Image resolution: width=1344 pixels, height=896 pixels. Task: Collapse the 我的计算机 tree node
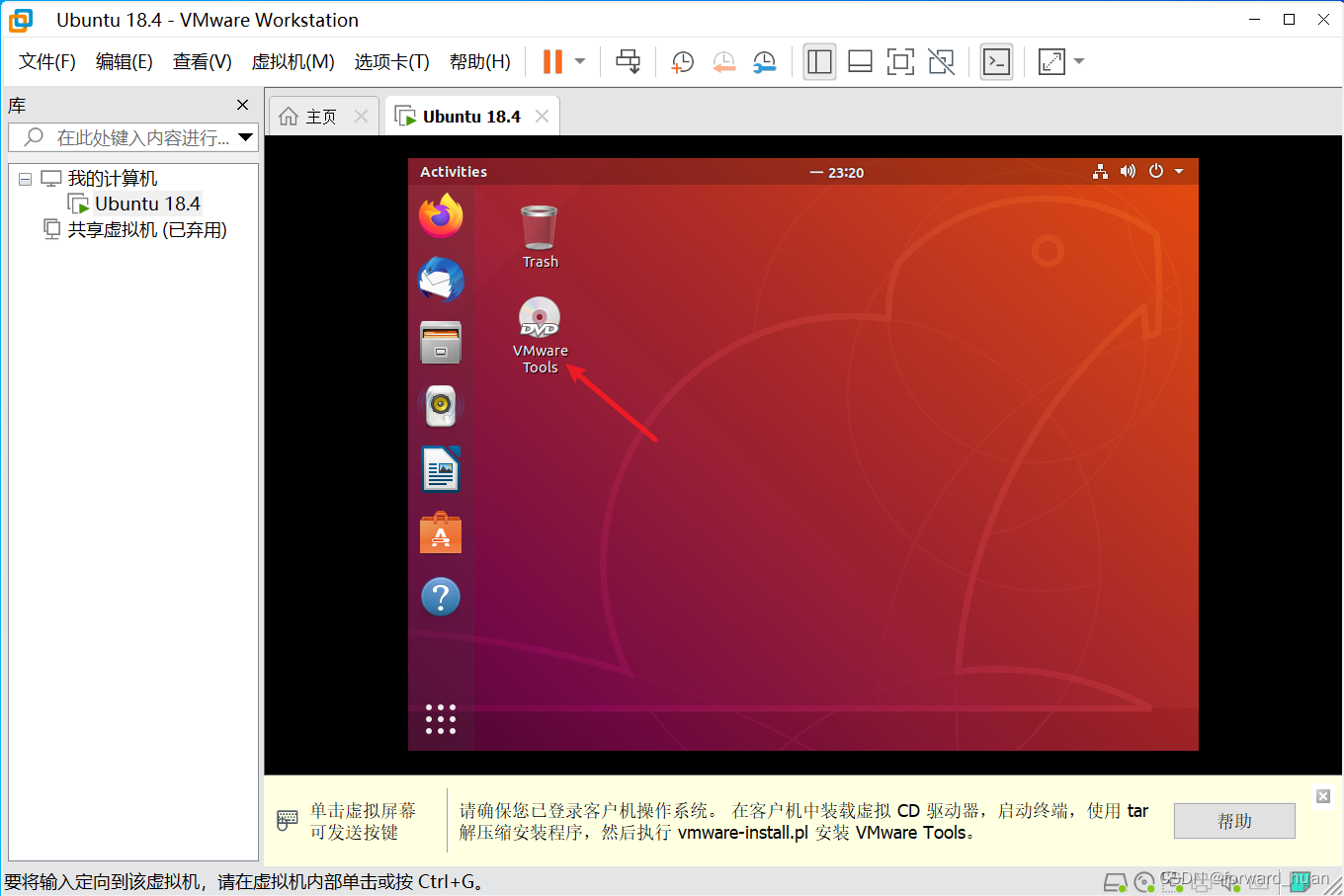[25, 179]
